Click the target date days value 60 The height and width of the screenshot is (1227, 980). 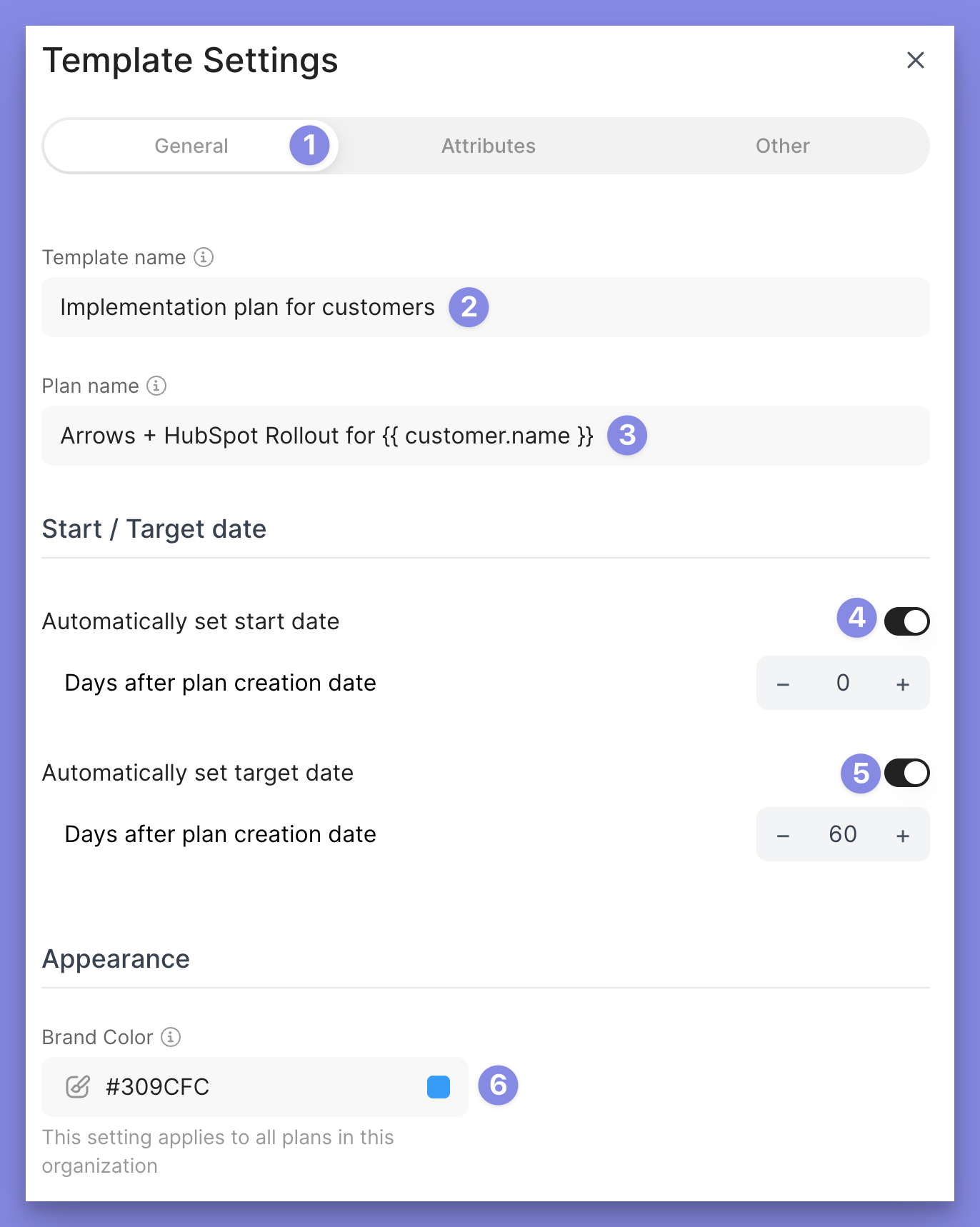click(x=843, y=834)
